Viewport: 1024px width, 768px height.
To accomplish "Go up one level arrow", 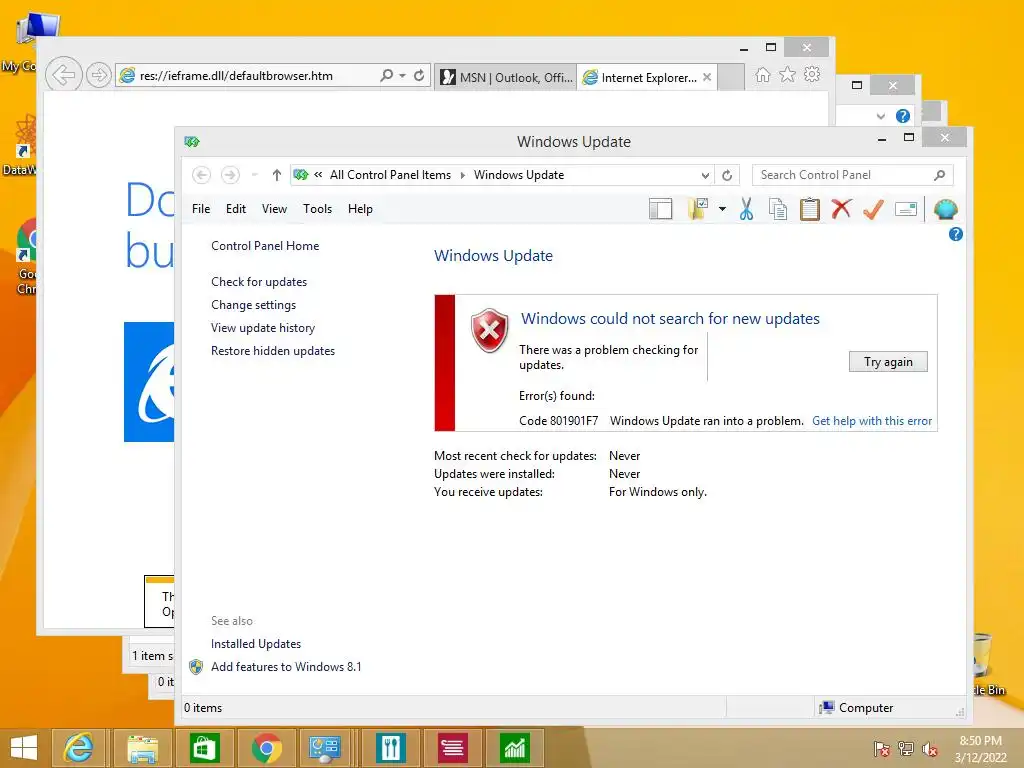I will point(277,175).
